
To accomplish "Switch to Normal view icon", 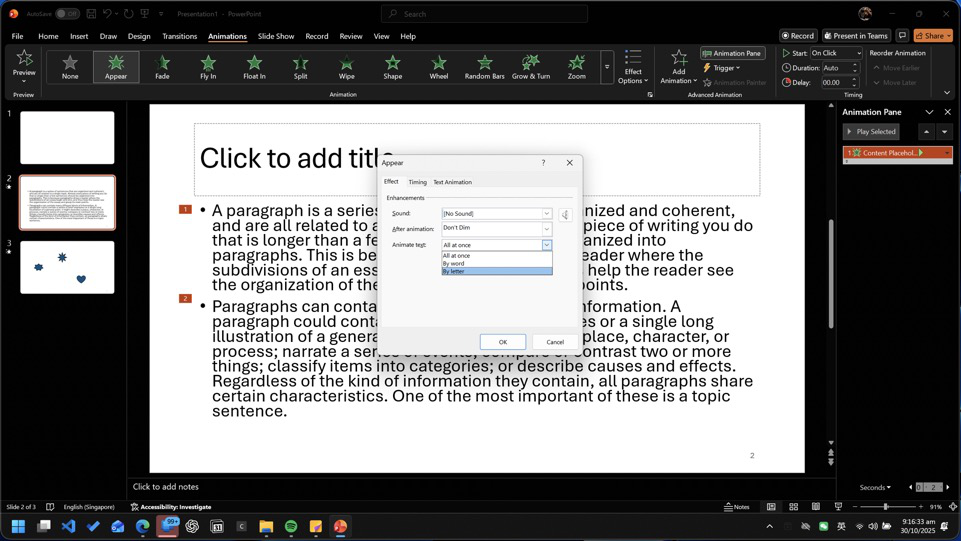I will click(x=771, y=507).
